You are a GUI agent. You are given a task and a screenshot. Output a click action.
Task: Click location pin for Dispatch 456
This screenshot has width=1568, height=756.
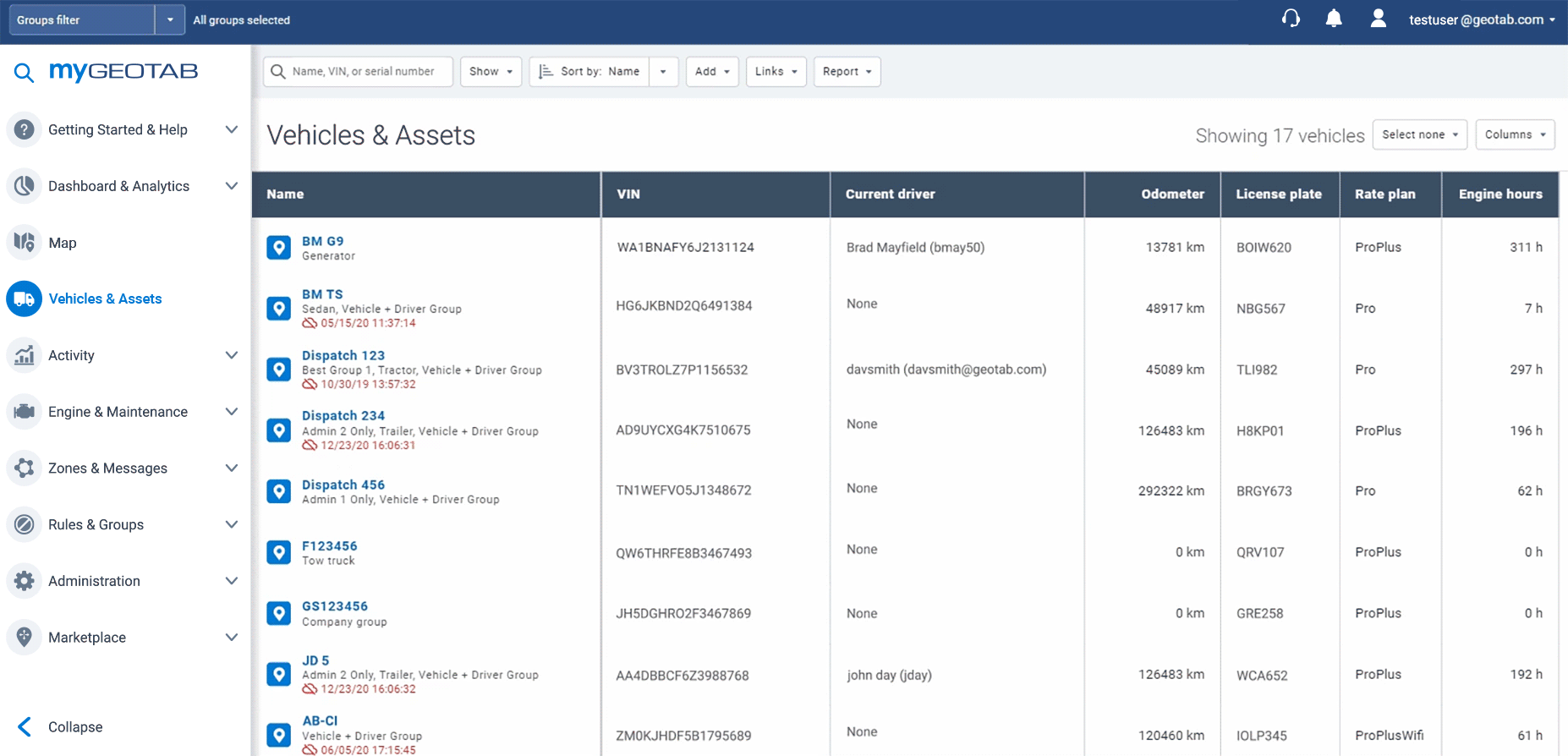point(278,491)
